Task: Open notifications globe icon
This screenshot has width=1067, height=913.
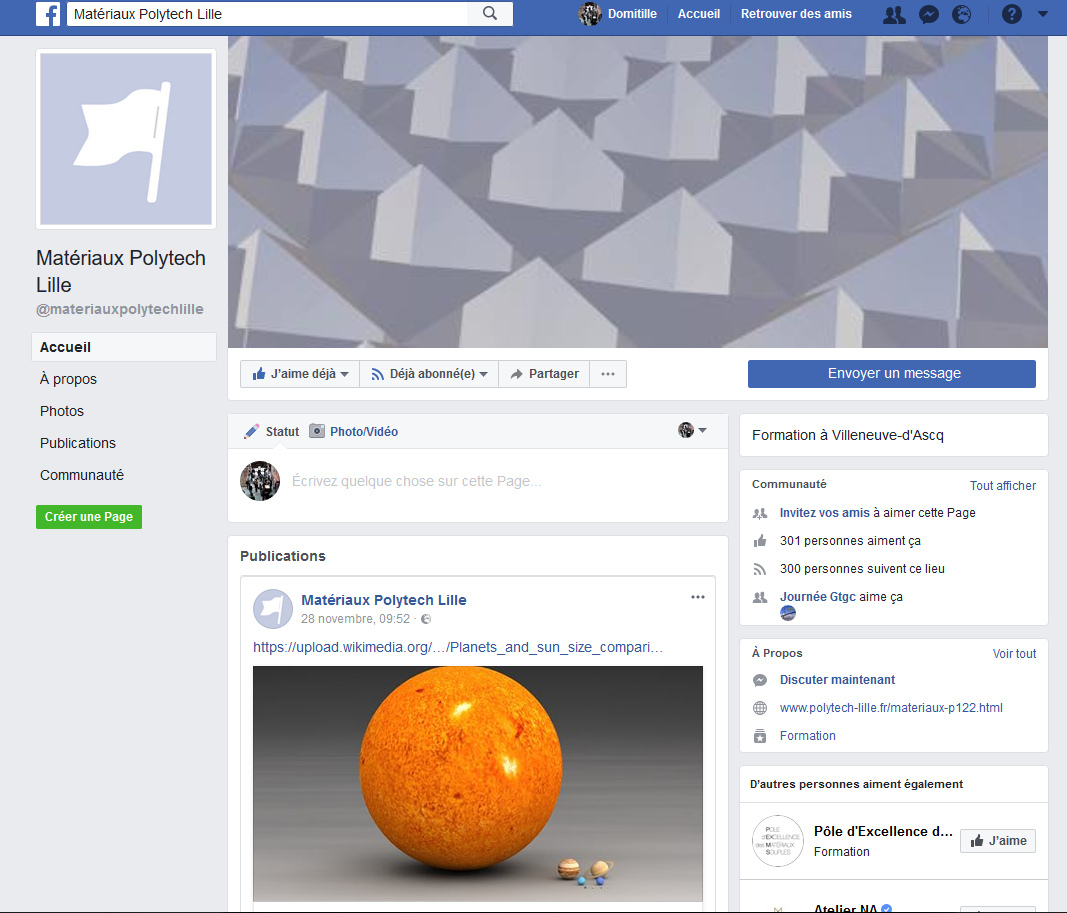Action: click(x=962, y=14)
